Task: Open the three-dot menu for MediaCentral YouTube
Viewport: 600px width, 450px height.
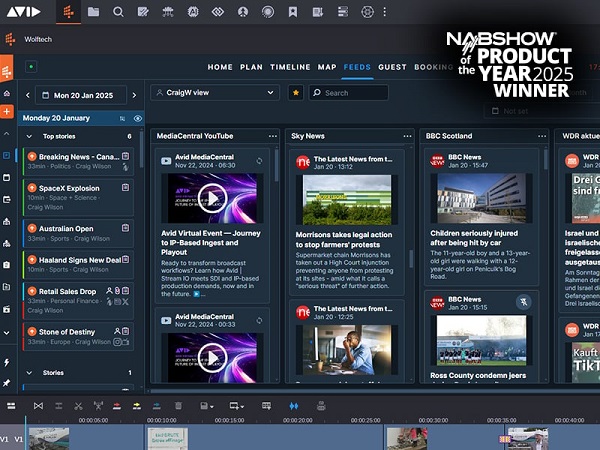Action: (272, 135)
